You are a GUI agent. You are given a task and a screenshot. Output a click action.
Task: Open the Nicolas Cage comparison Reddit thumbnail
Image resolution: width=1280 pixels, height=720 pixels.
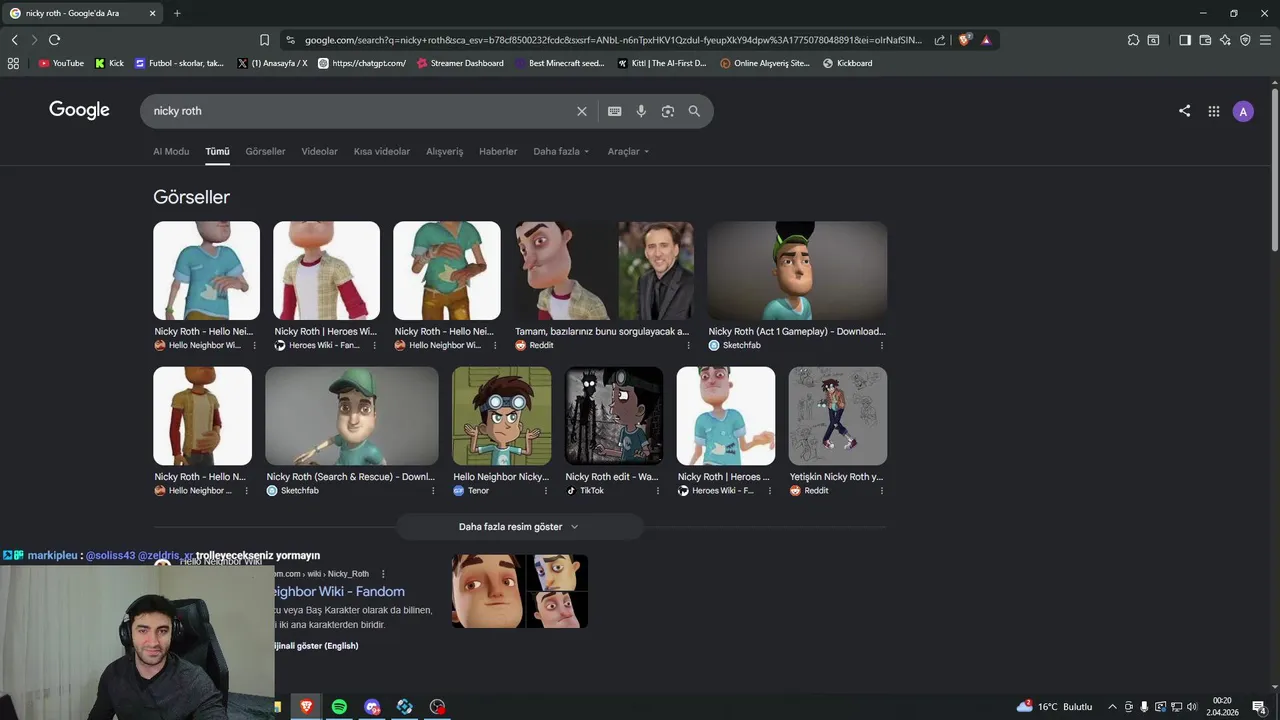click(604, 271)
